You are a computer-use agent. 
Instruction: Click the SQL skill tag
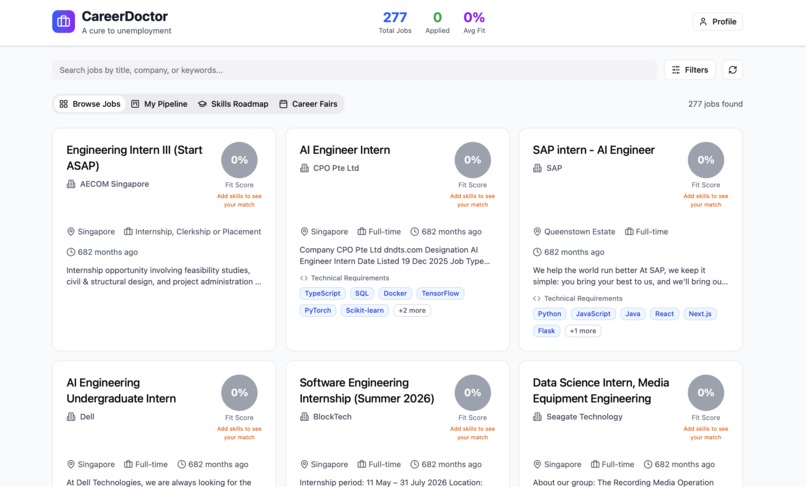coord(362,294)
